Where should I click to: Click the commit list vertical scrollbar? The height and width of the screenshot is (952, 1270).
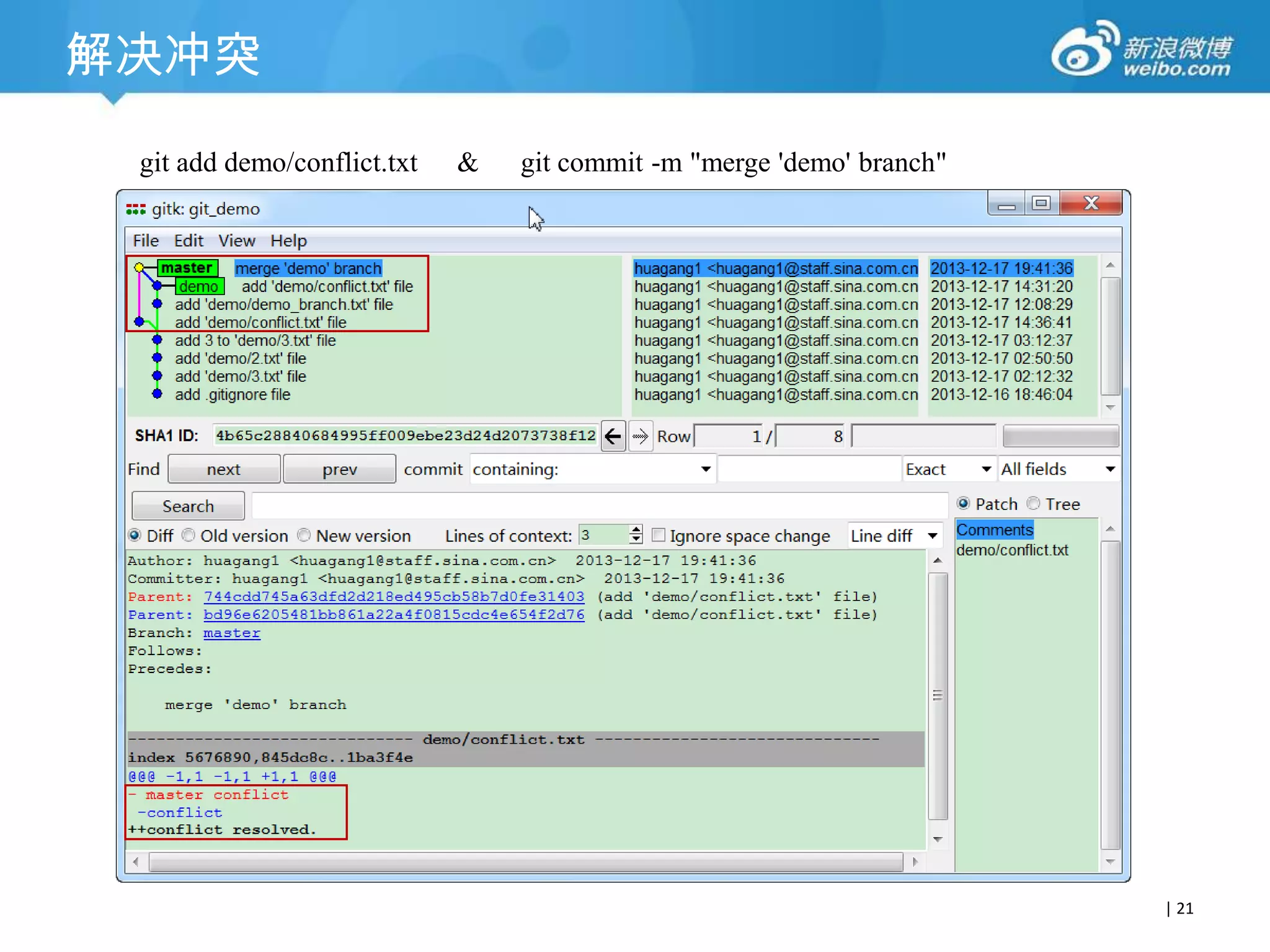[1110, 336]
